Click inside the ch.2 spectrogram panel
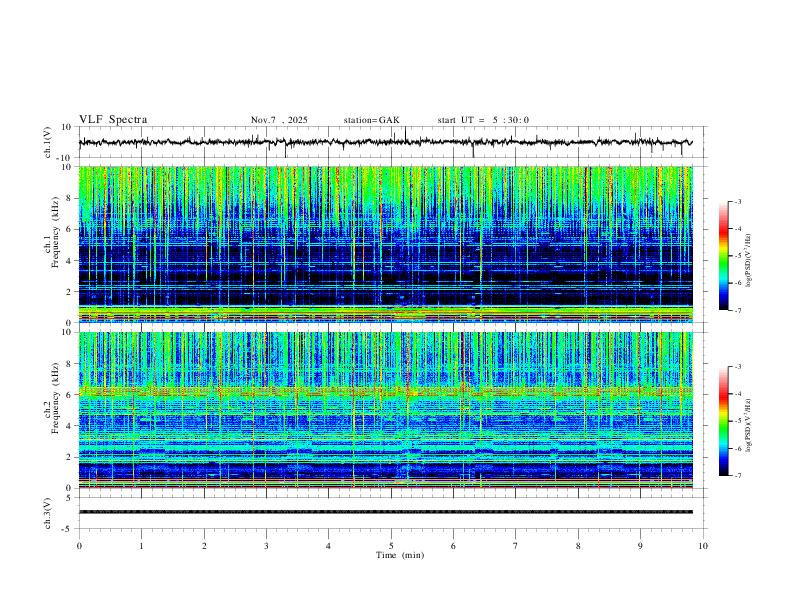The image size is (792, 612). [385, 410]
